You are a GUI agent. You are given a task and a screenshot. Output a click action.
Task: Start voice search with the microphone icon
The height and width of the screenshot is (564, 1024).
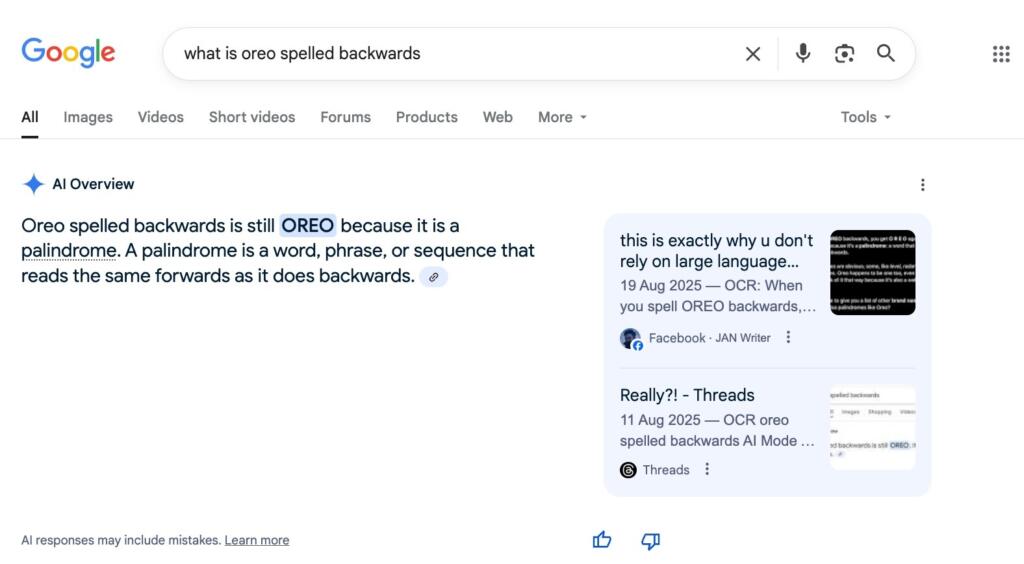802,54
